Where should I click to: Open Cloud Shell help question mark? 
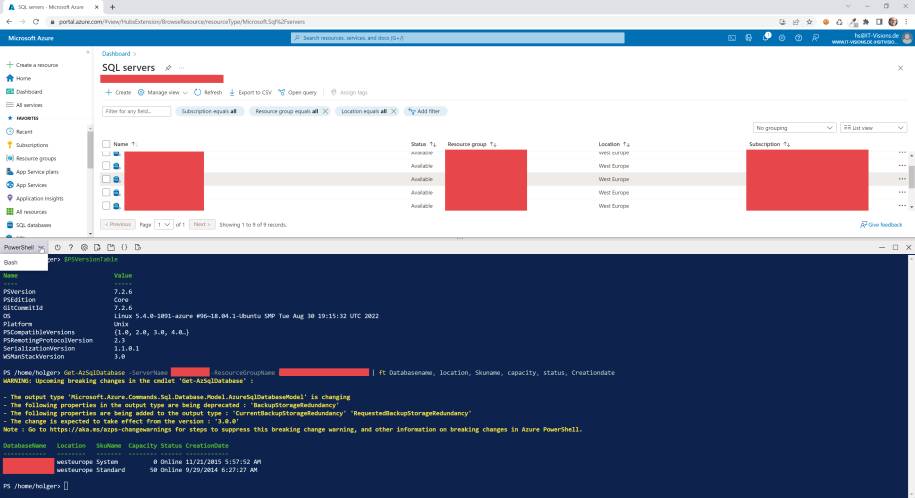pyautogui.click(x=71, y=248)
